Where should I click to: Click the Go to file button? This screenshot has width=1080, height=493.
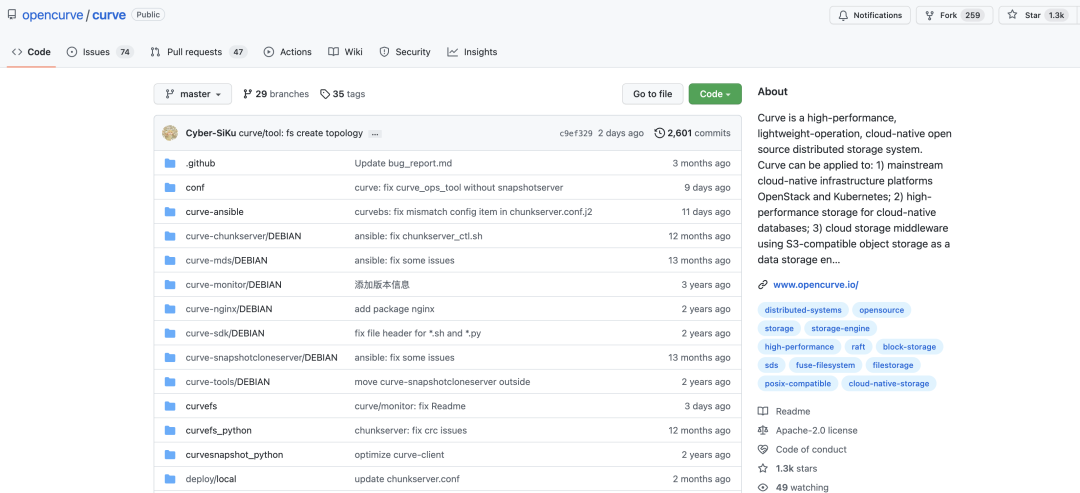pyautogui.click(x=652, y=94)
